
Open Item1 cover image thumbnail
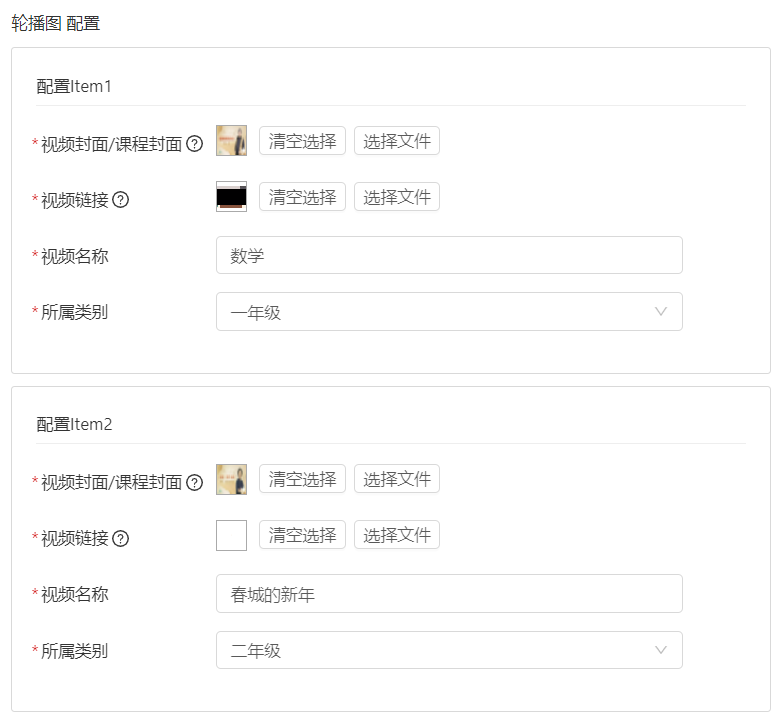(231, 141)
